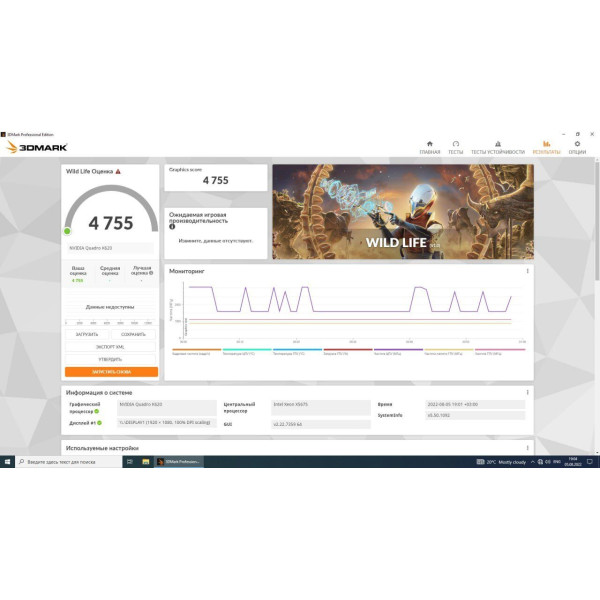Click the Загрузить button
600x600 pixels.
pyautogui.click(x=87, y=334)
